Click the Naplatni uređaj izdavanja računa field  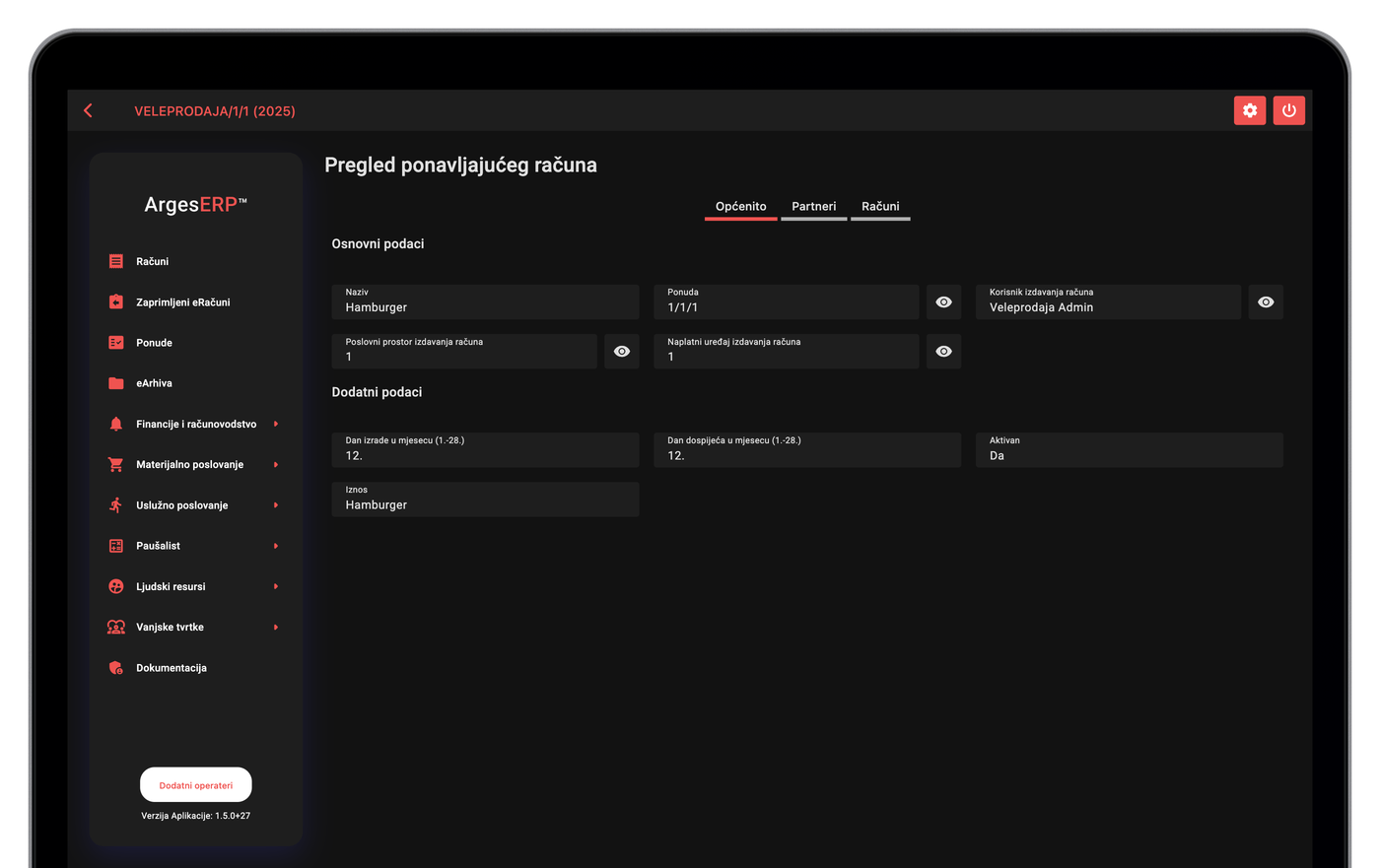(787, 352)
